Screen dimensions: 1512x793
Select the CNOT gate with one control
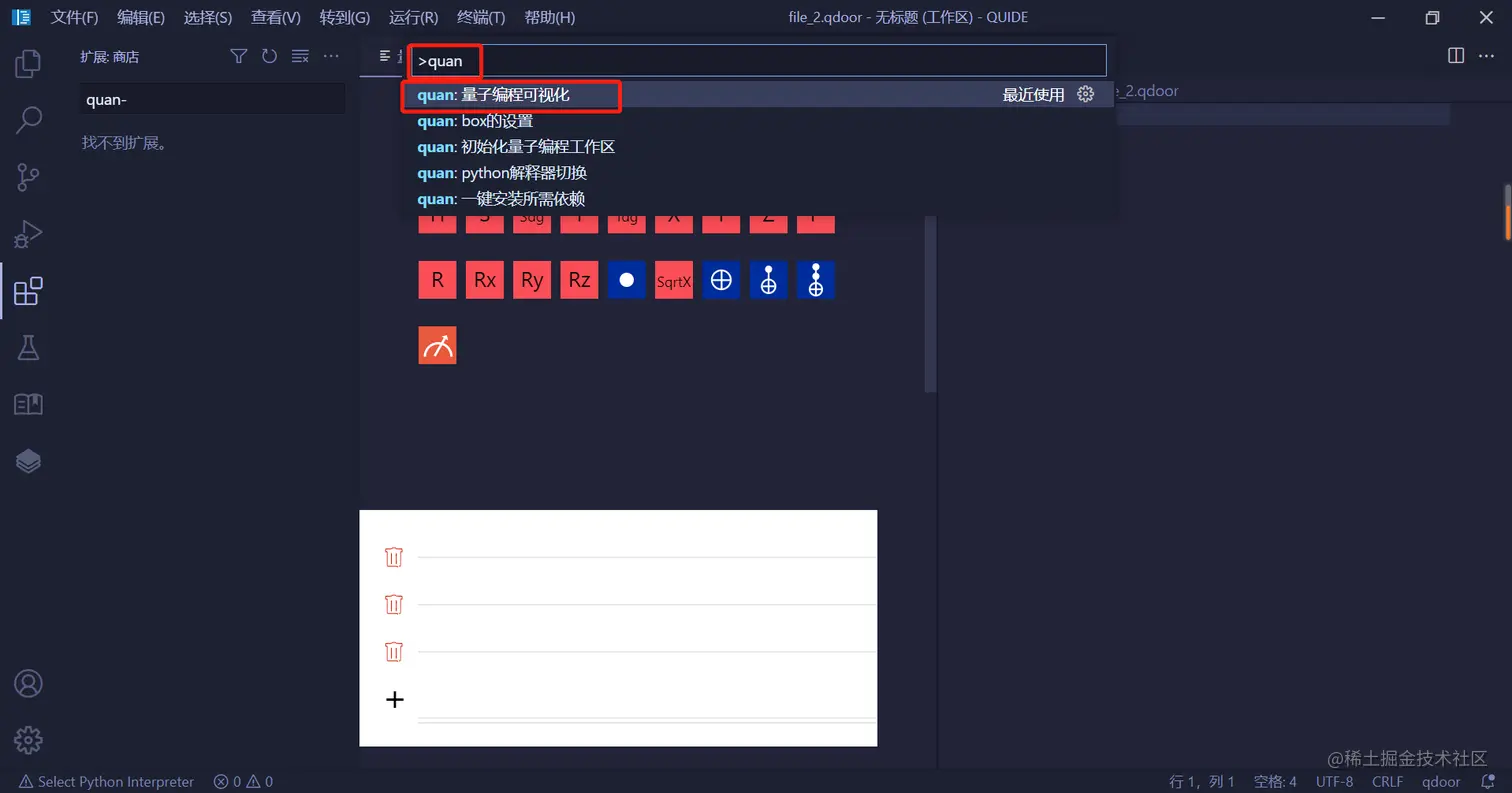pos(768,280)
